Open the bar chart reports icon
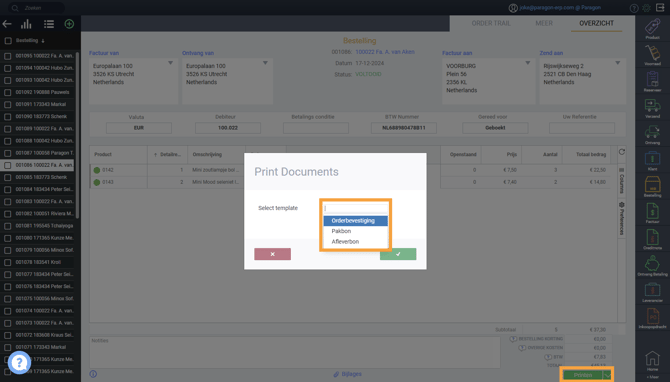 click(26, 24)
